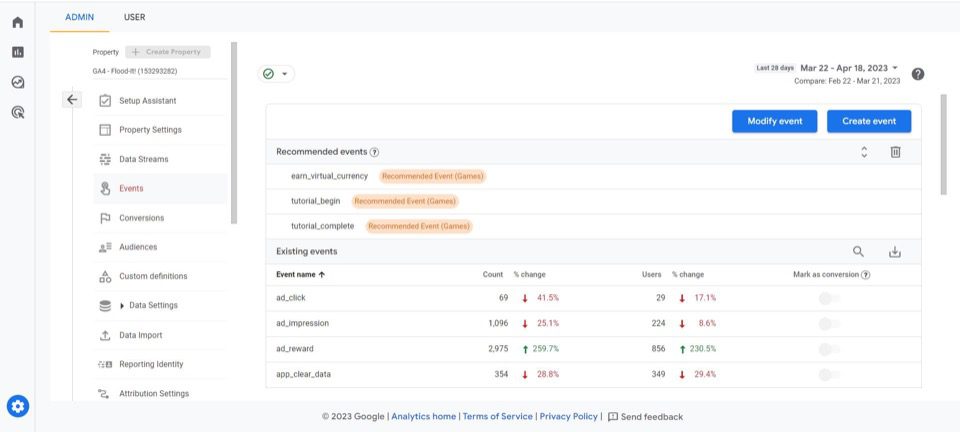Click the Admin gear icon
This screenshot has height=432, width=960.
[x=18, y=406]
